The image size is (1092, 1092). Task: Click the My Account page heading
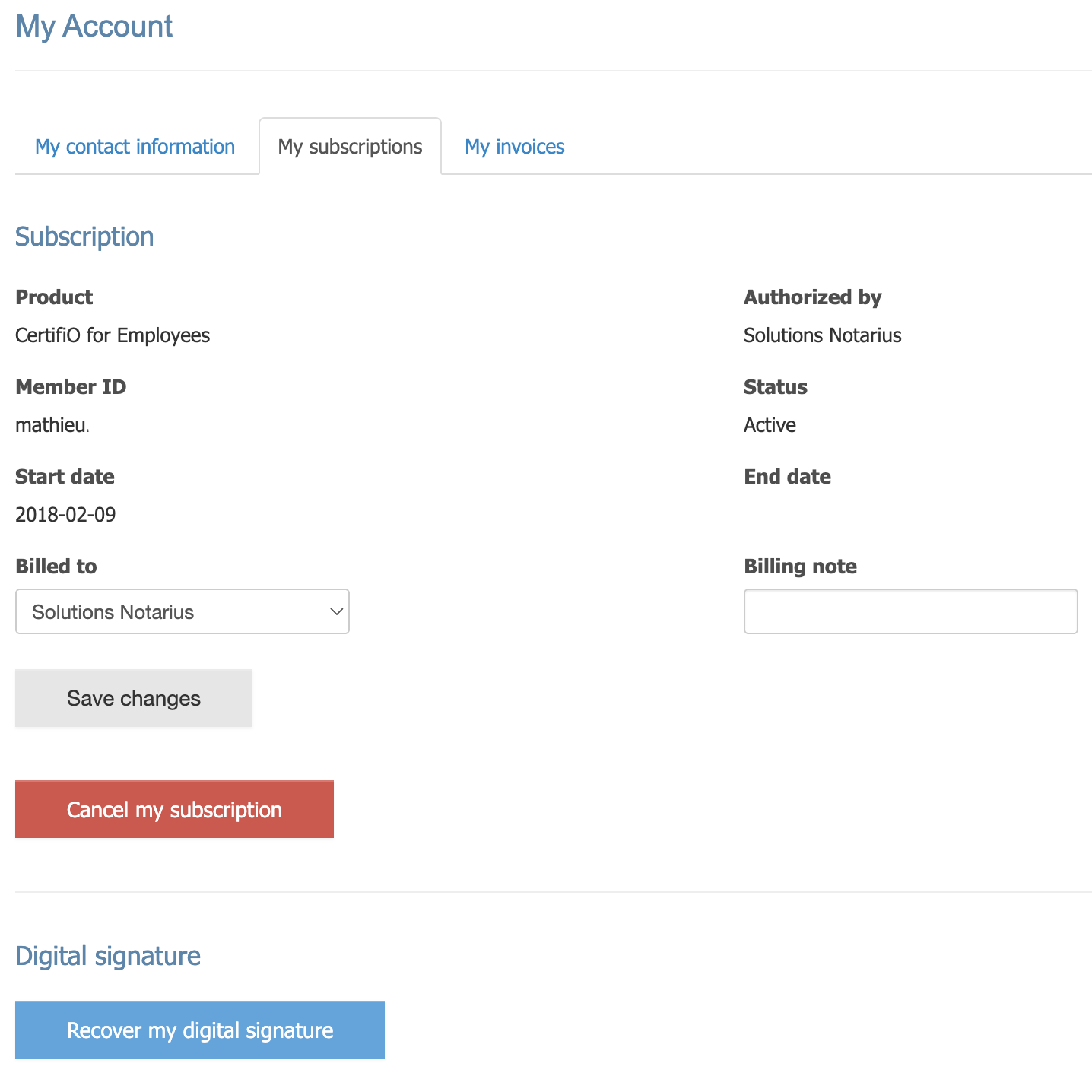click(94, 27)
